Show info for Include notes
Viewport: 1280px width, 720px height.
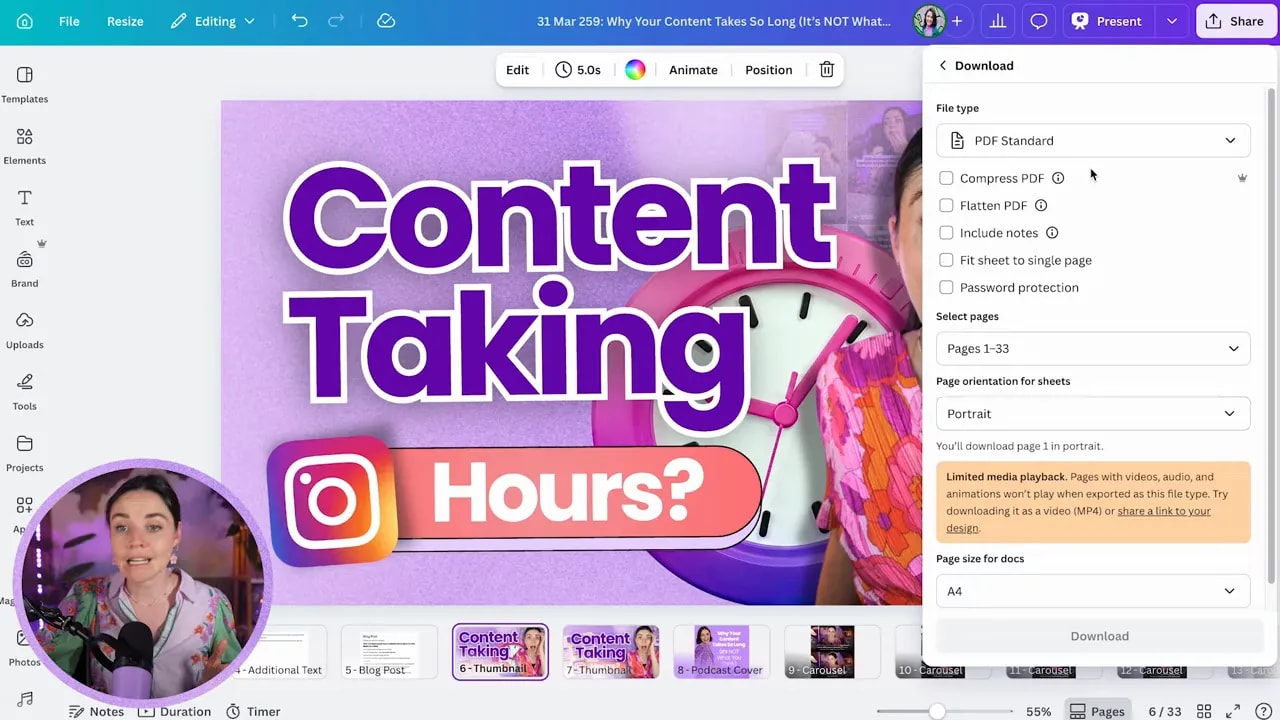pos(1052,233)
